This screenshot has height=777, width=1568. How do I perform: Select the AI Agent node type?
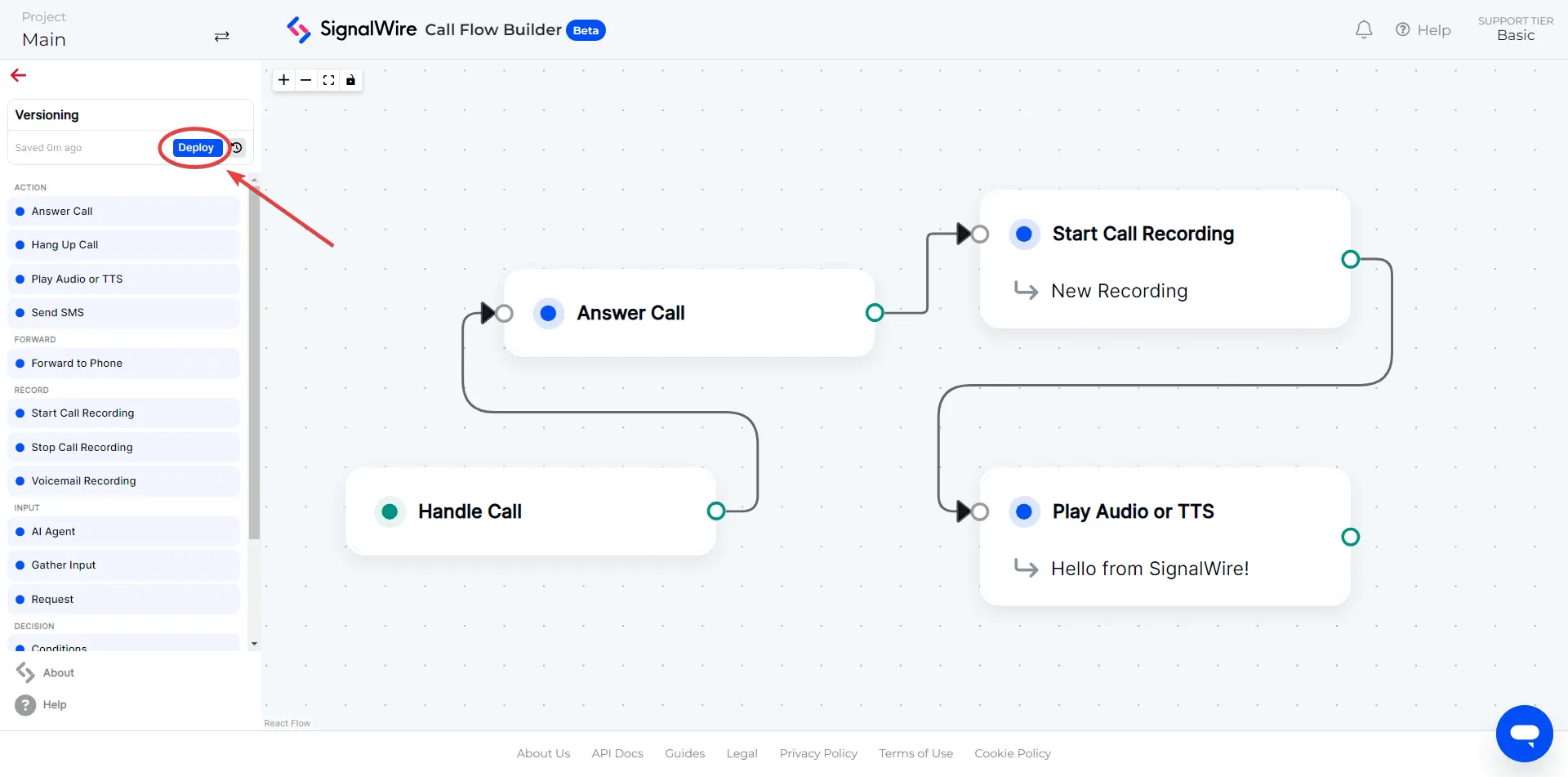coord(54,531)
